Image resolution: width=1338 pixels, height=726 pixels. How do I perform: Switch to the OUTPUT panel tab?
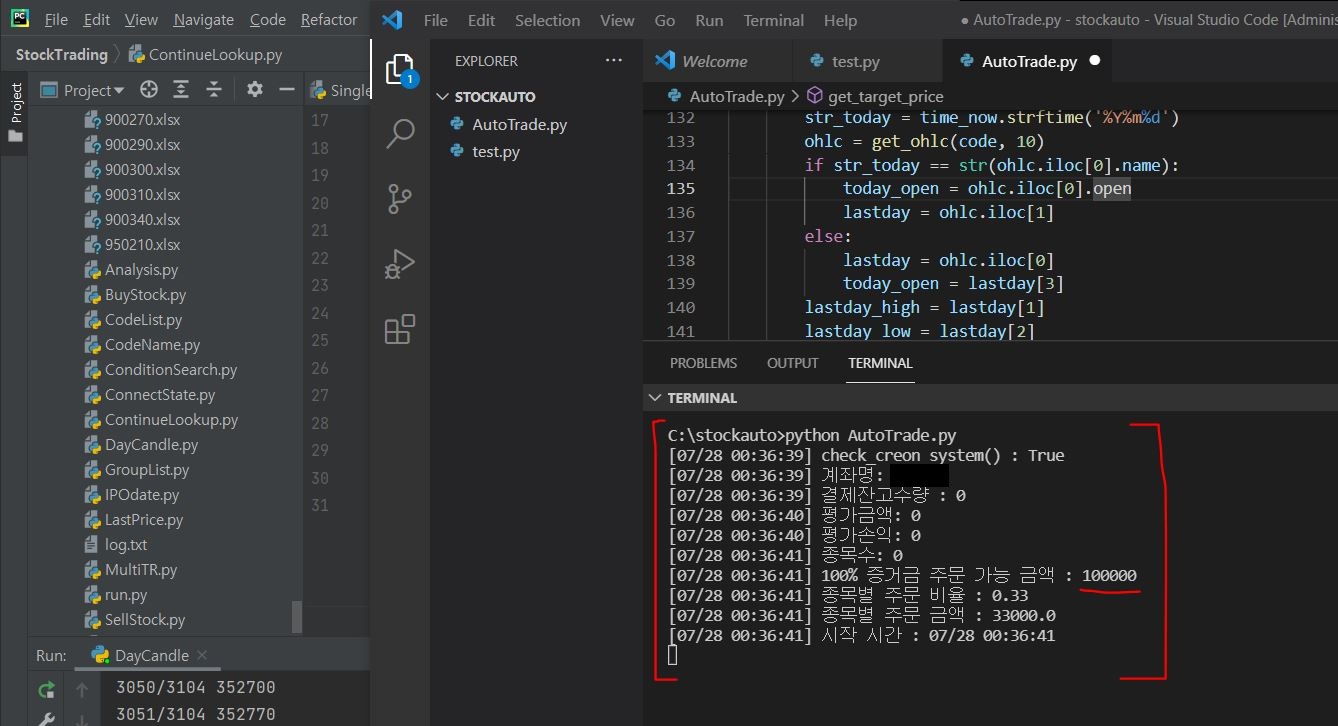tap(792, 363)
